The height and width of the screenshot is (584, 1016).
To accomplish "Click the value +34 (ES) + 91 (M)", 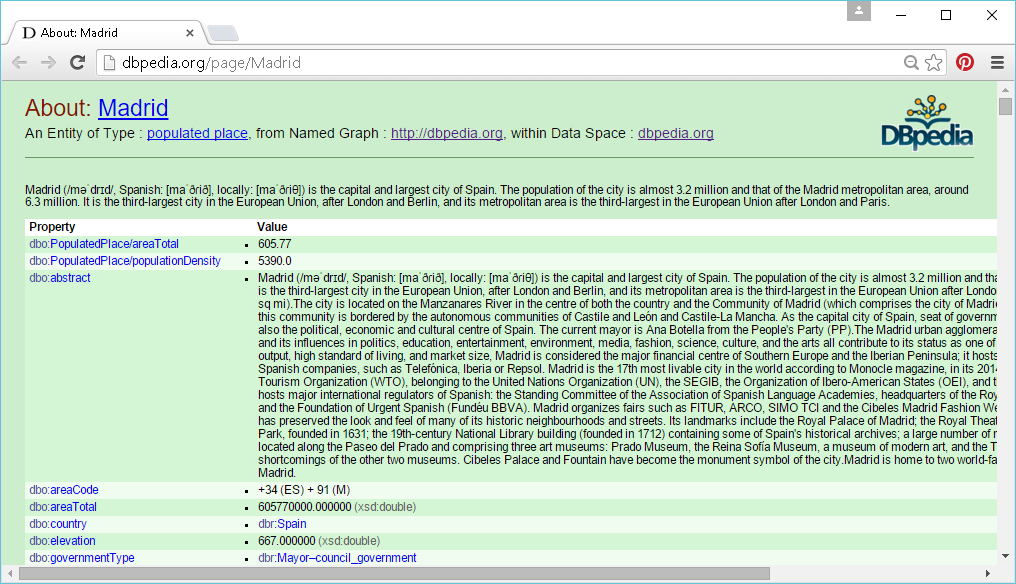I will [x=304, y=489].
